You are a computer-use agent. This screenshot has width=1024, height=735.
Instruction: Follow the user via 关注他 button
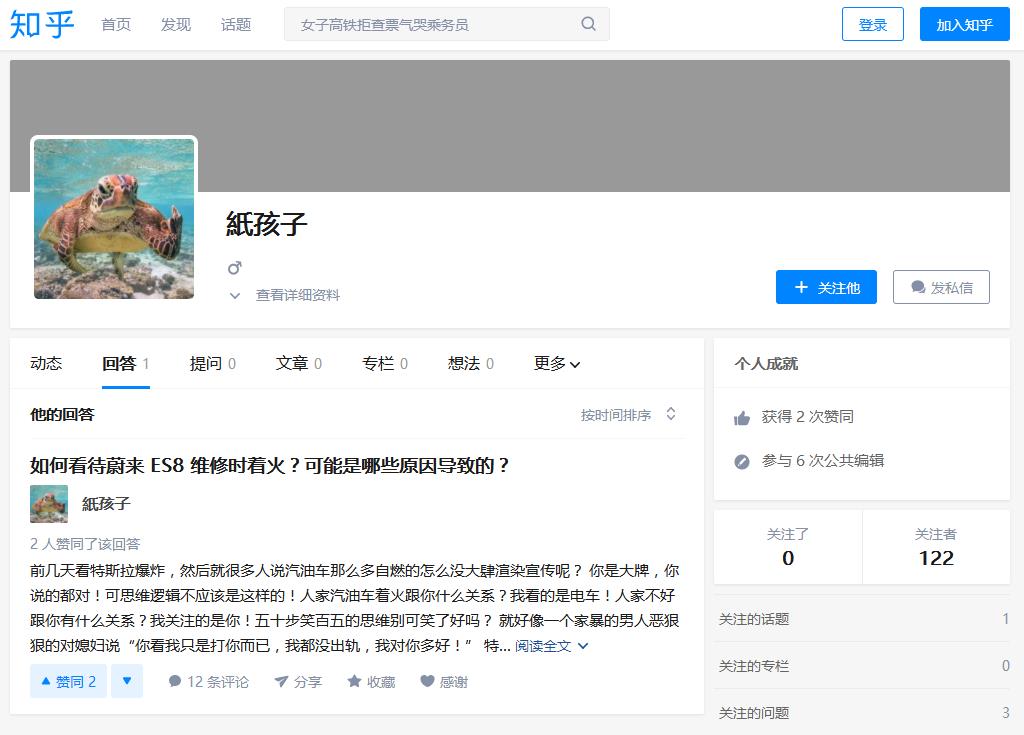(x=826, y=287)
